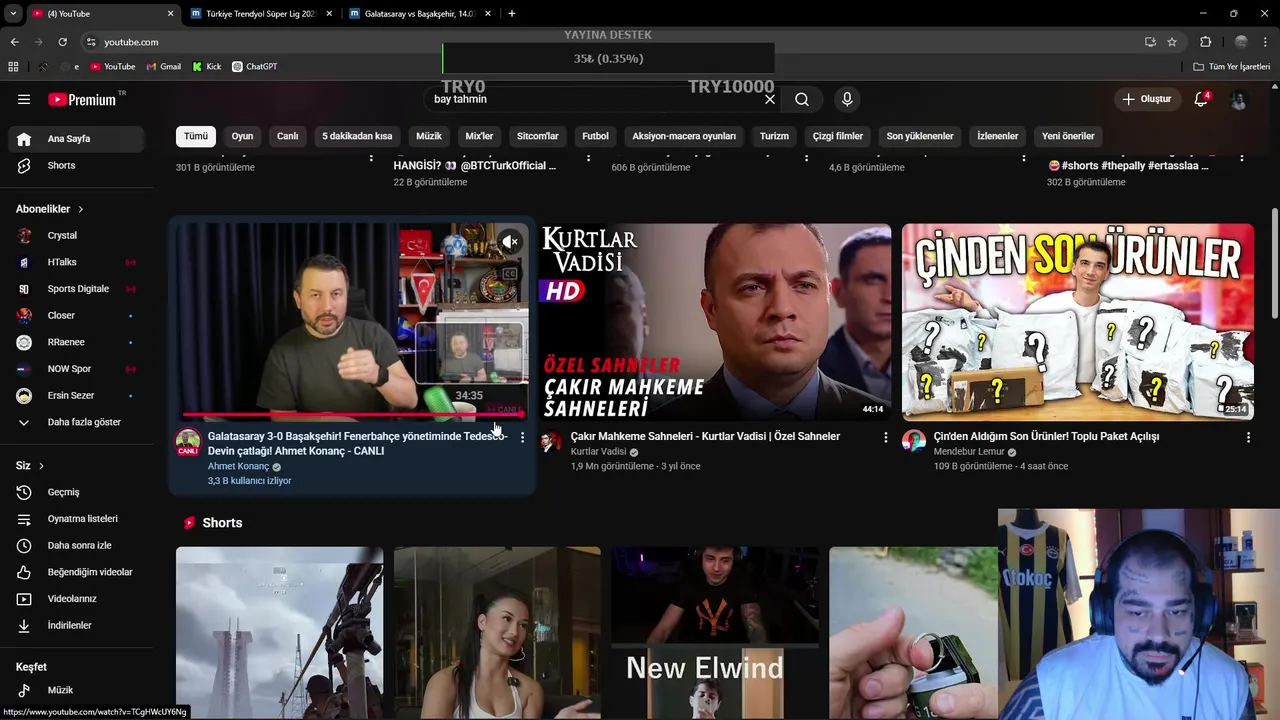The width and height of the screenshot is (1280, 720).
Task: Open the Kurtlar Vadisi channel link
Action: click(x=598, y=452)
